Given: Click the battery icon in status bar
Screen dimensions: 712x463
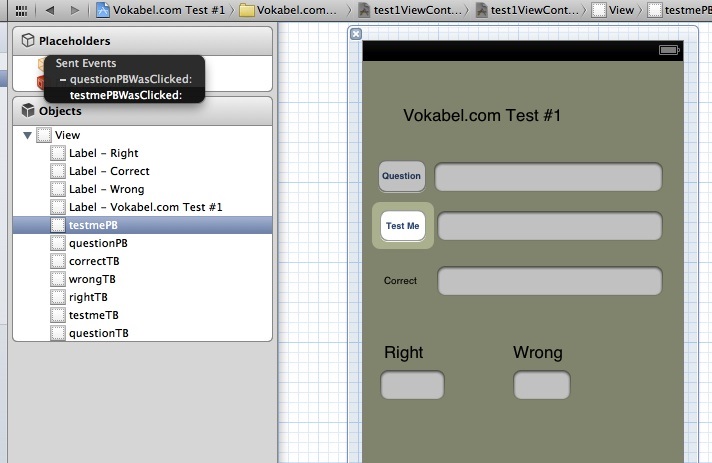Looking at the screenshot, I should pyautogui.click(x=669, y=50).
